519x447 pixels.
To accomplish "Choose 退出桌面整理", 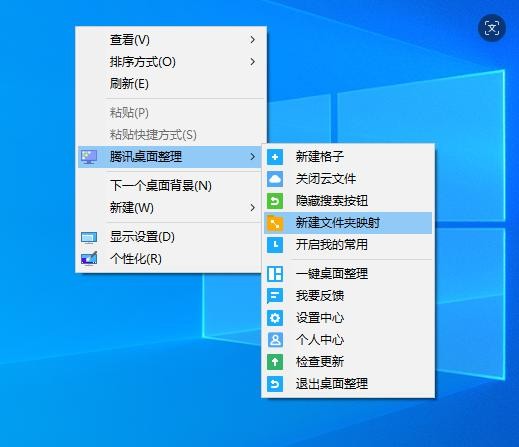I will click(348, 384).
